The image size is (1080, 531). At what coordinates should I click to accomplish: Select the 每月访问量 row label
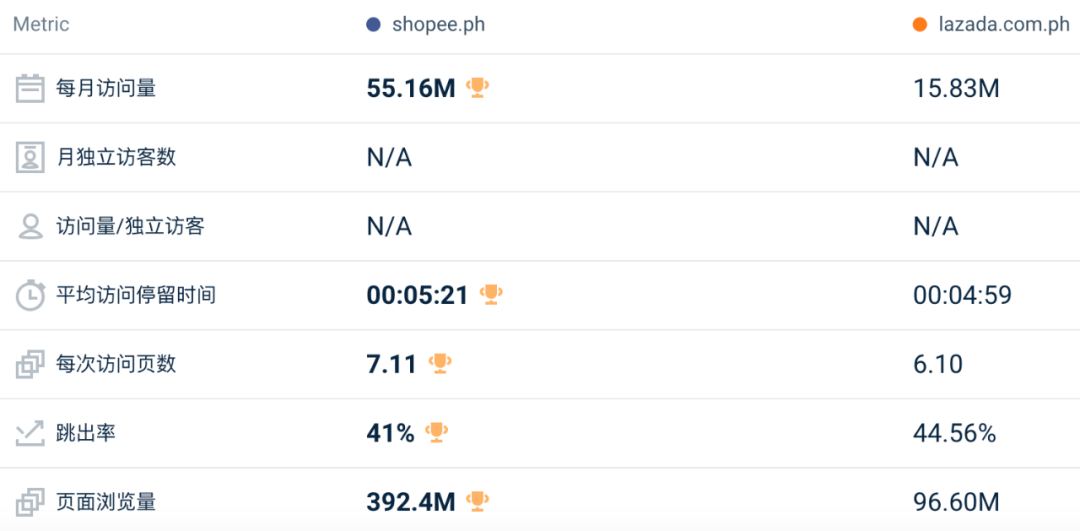[106, 89]
